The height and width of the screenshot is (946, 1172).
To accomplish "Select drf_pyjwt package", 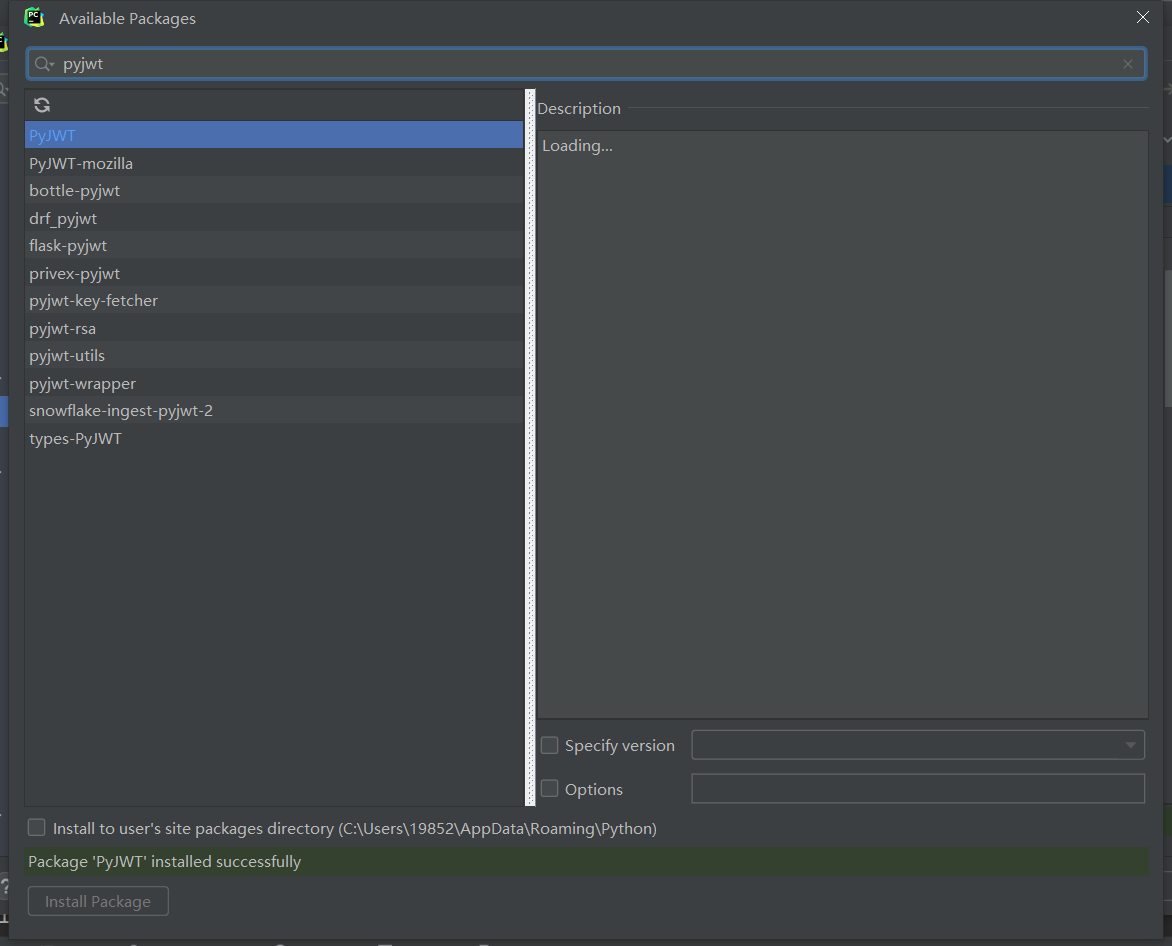I will (x=274, y=218).
